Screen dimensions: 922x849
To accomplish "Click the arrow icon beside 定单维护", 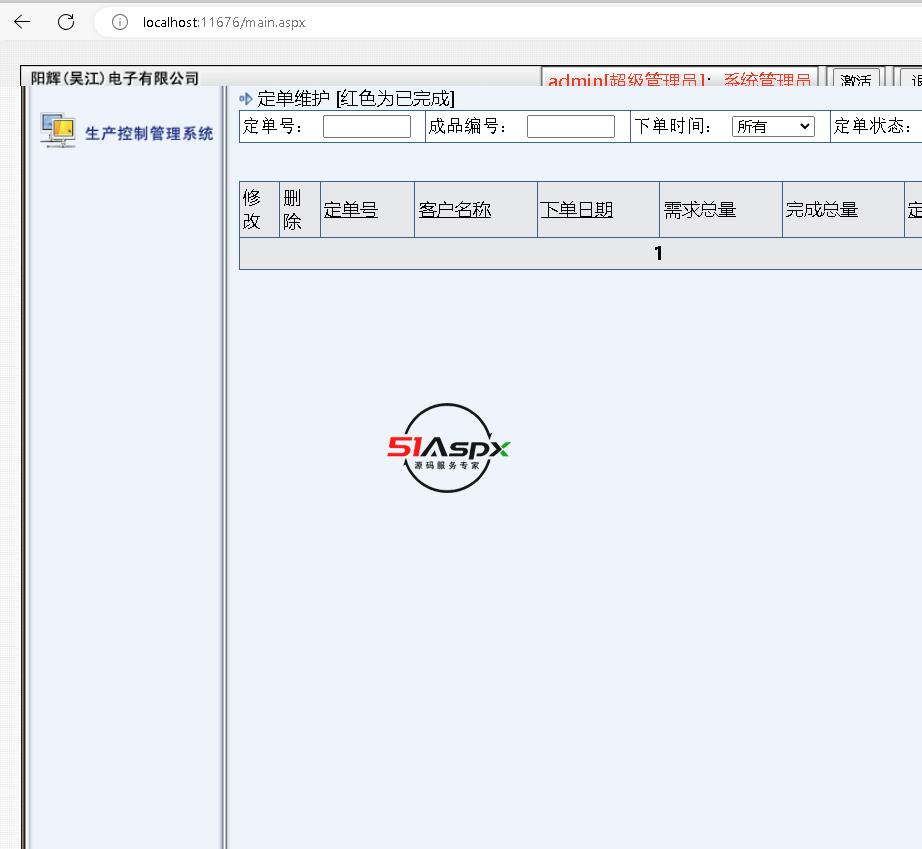I will (246, 99).
